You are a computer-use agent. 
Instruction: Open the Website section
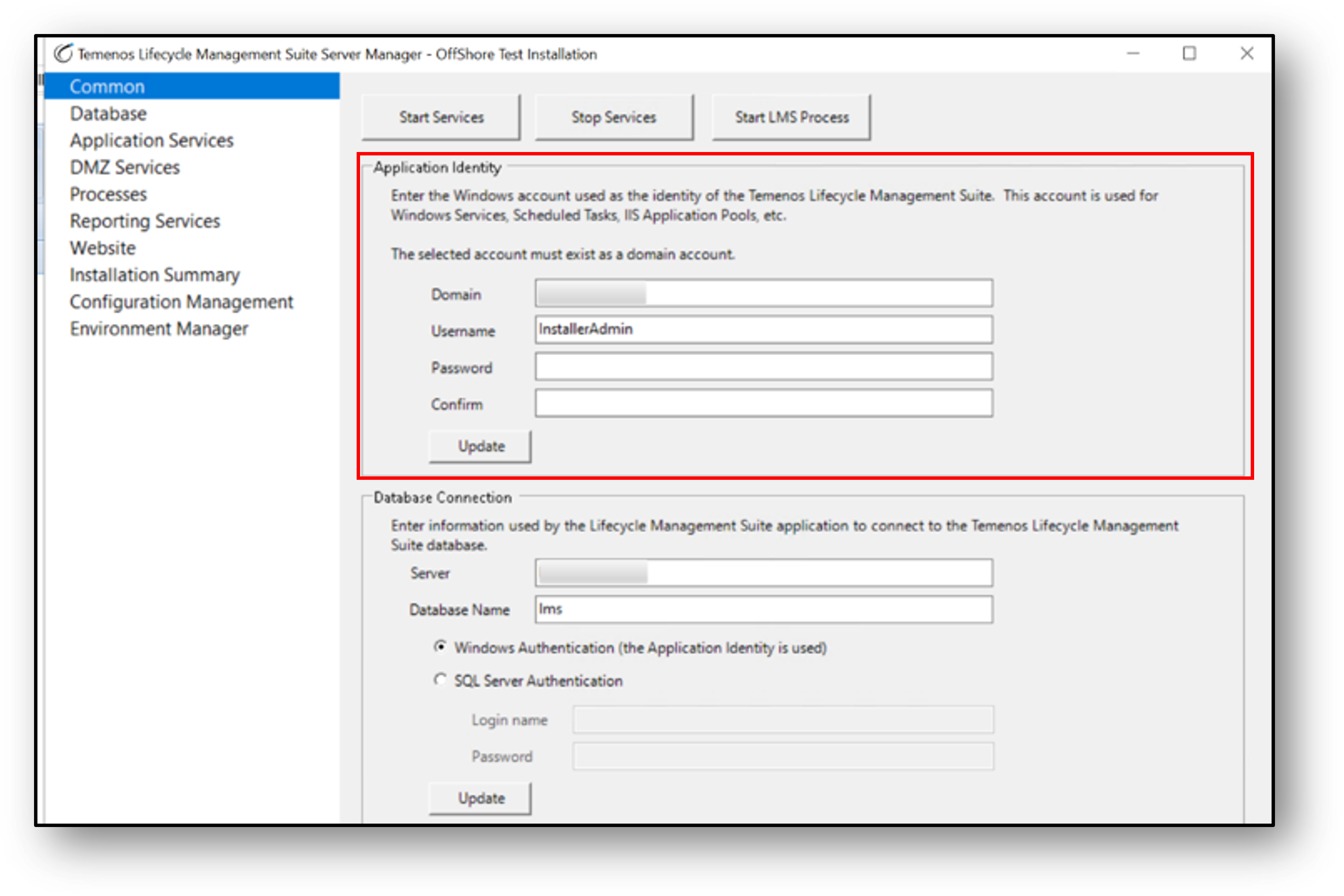coord(103,248)
